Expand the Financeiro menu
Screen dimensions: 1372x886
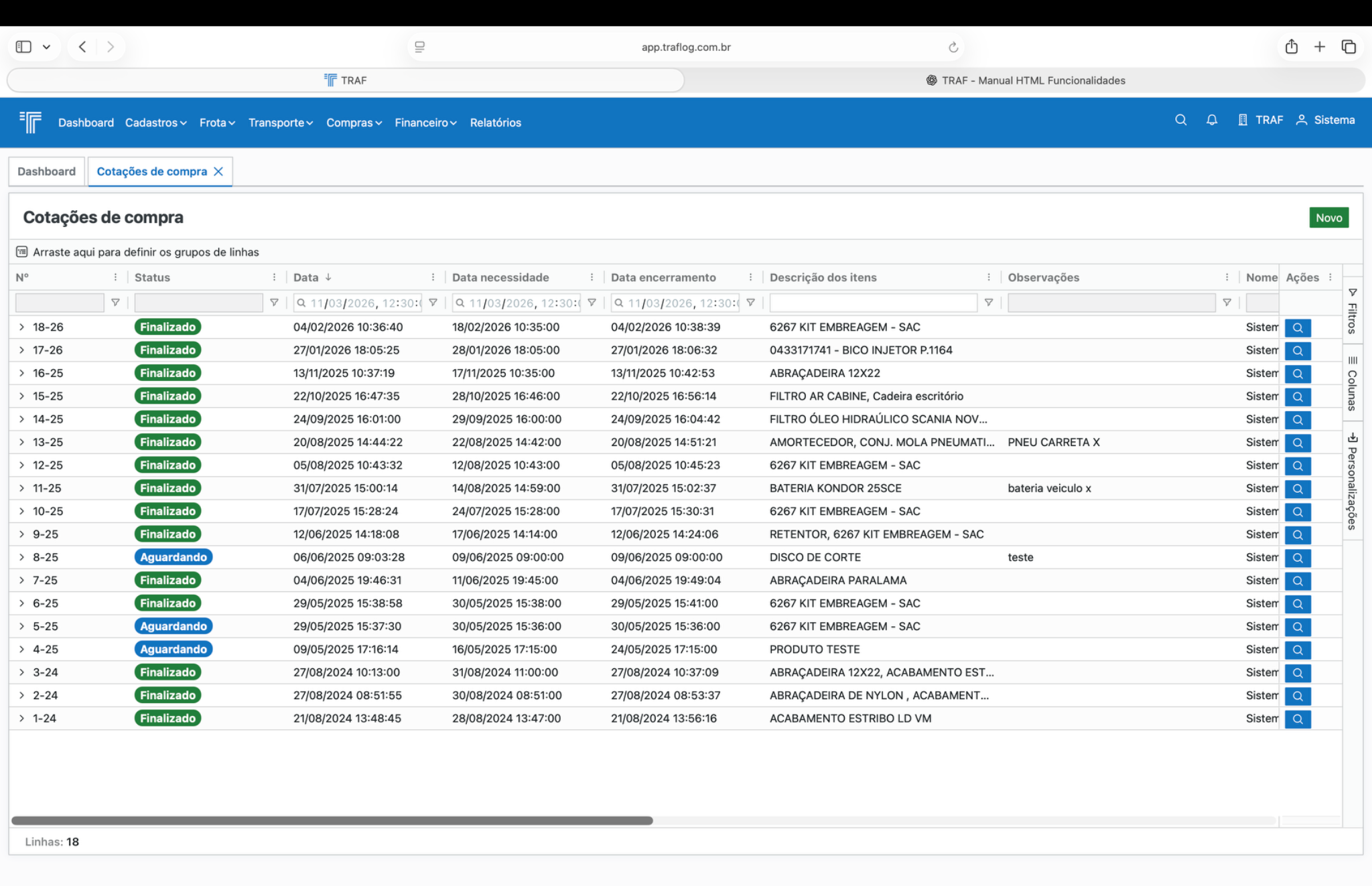(x=425, y=123)
